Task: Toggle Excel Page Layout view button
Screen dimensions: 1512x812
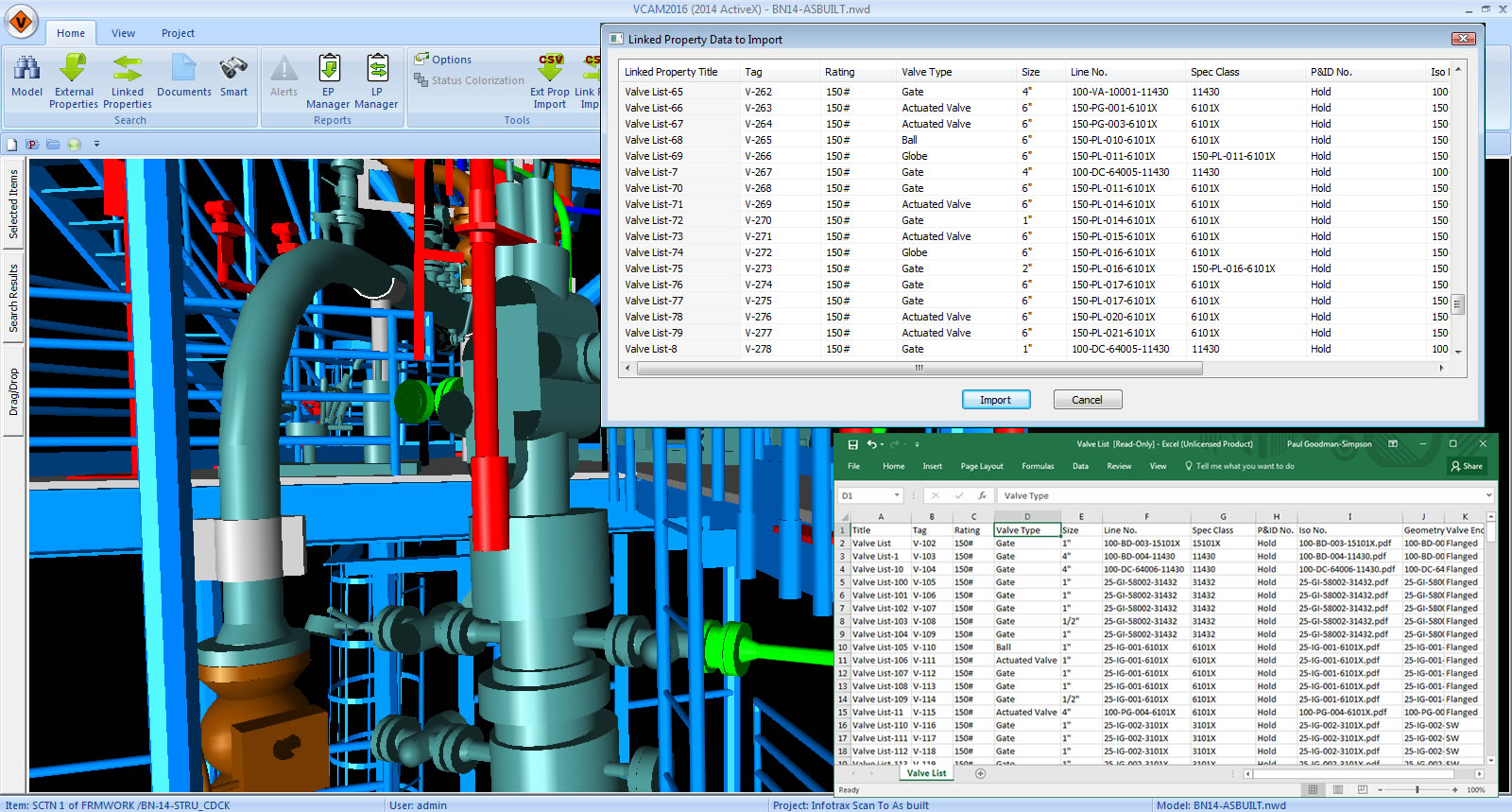Action: coord(1337,789)
